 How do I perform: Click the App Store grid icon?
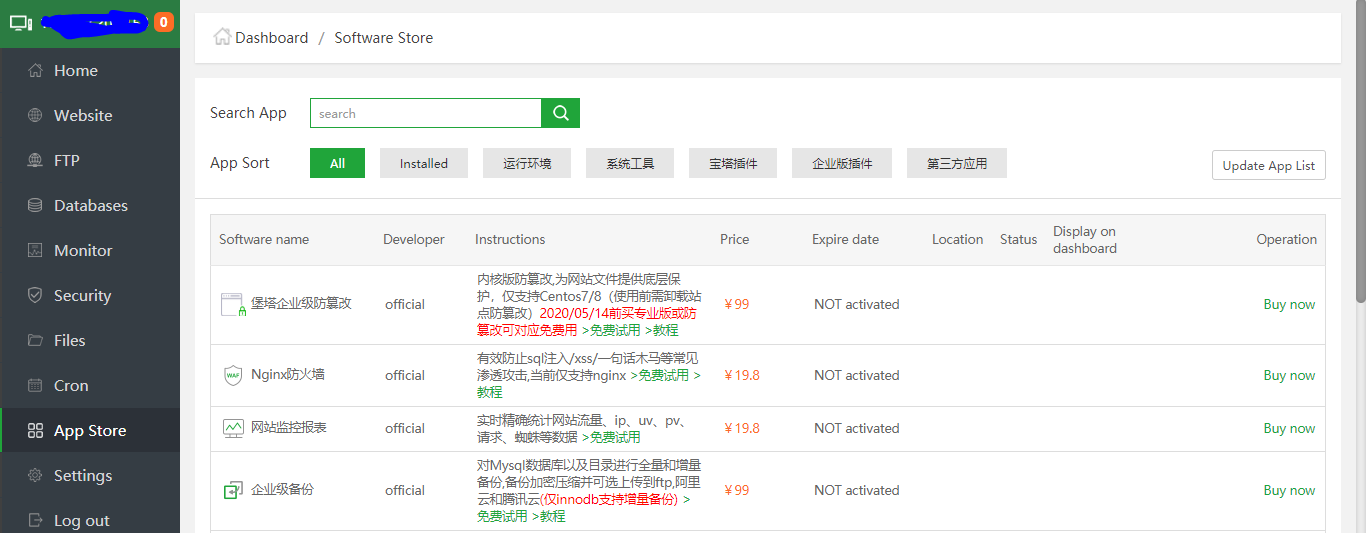[x=35, y=431]
